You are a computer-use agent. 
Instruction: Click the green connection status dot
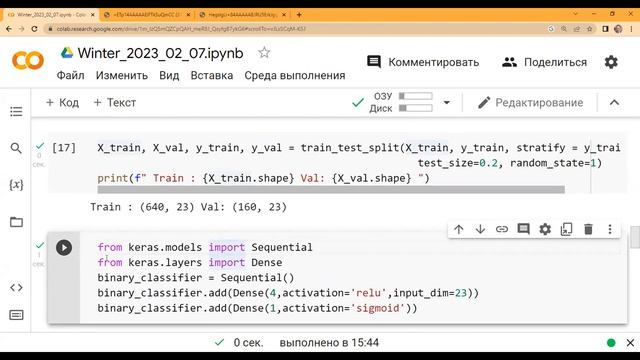[611, 343]
